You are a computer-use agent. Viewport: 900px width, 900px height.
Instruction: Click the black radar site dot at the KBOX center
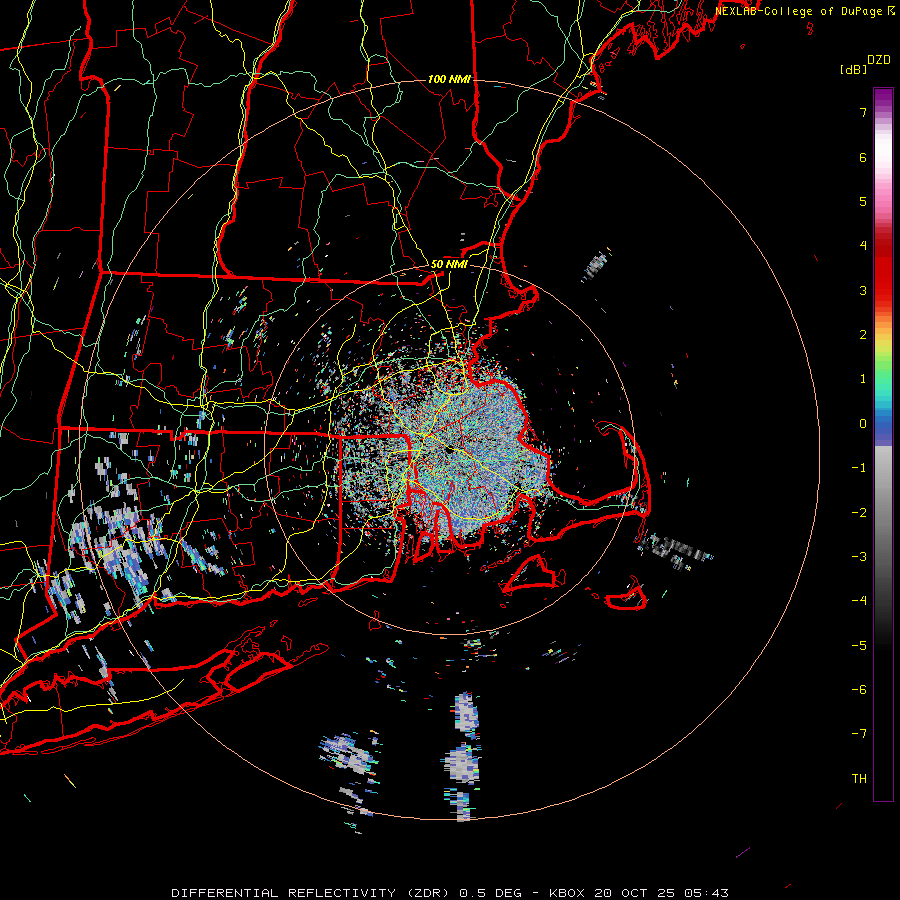point(449,449)
